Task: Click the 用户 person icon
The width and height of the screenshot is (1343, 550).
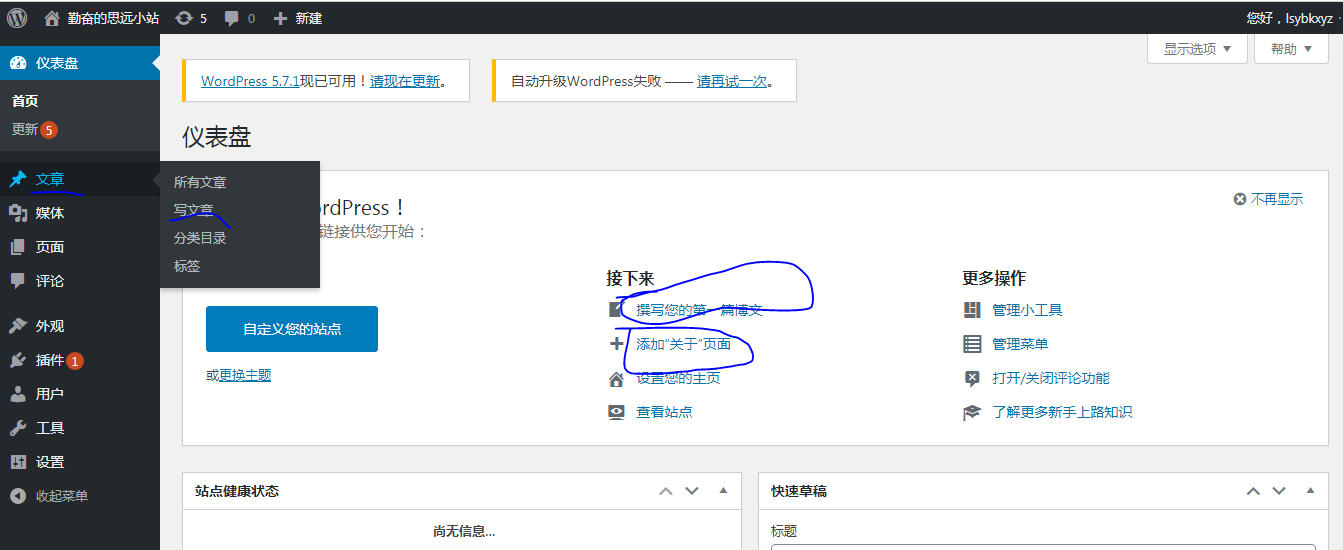Action: click(x=18, y=394)
